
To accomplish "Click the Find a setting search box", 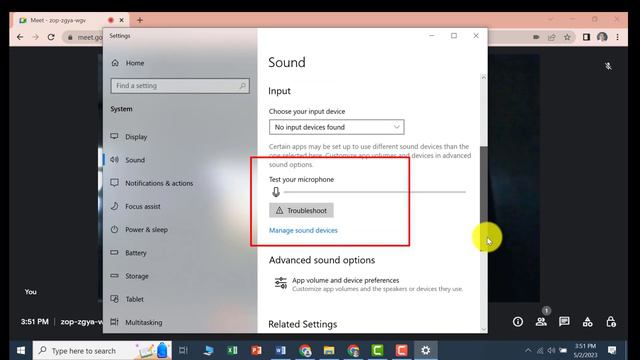I will (180, 86).
